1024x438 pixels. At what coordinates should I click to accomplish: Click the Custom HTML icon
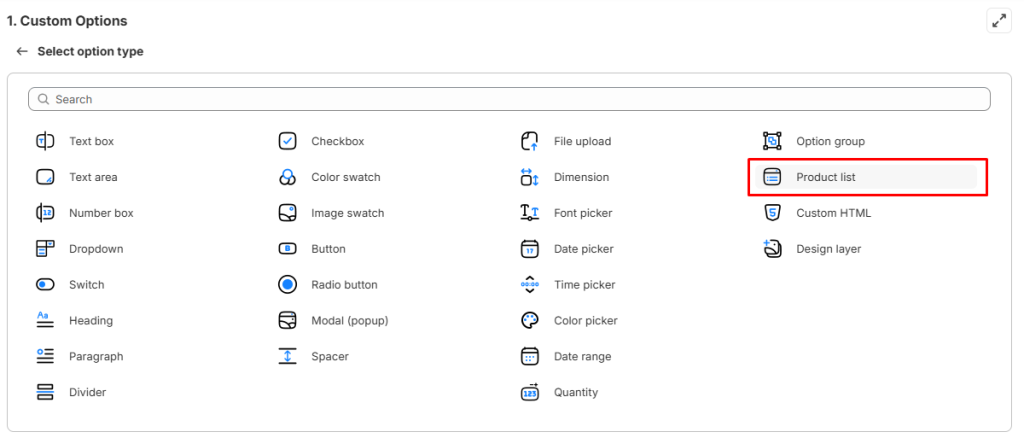click(x=772, y=213)
